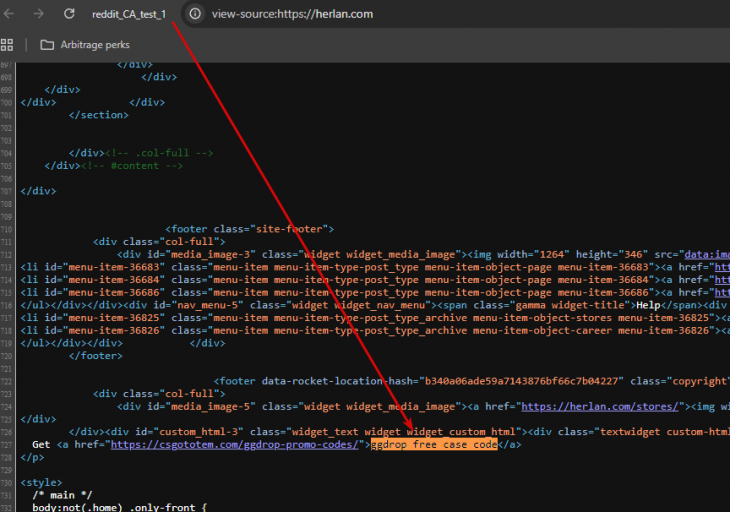Click the <!-- .col-full --> comment
730x512 pixels.
159,153
